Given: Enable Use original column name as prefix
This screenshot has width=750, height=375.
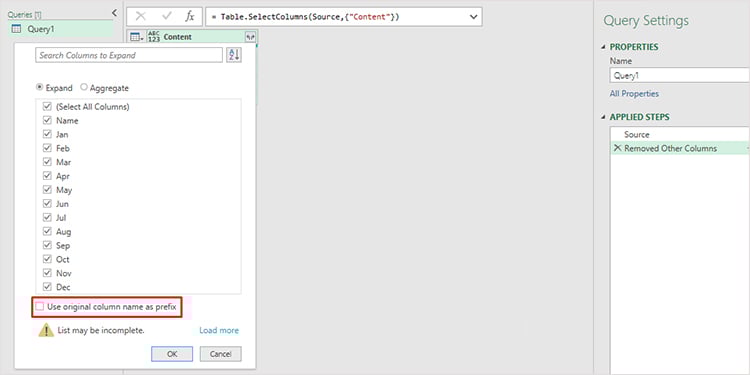Looking at the screenshot, I should (40, 307).
